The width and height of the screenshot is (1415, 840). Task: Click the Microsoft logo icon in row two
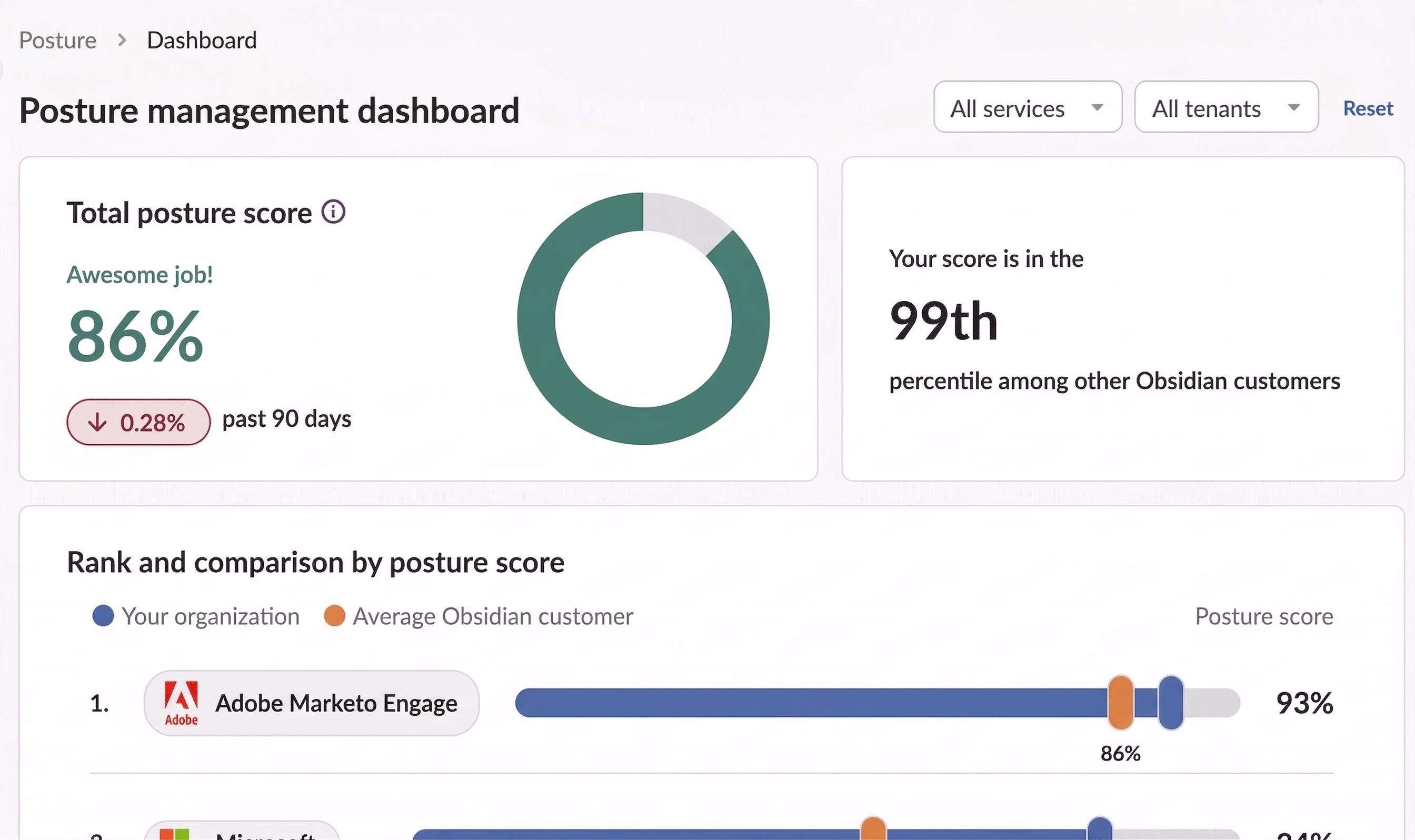174,834
